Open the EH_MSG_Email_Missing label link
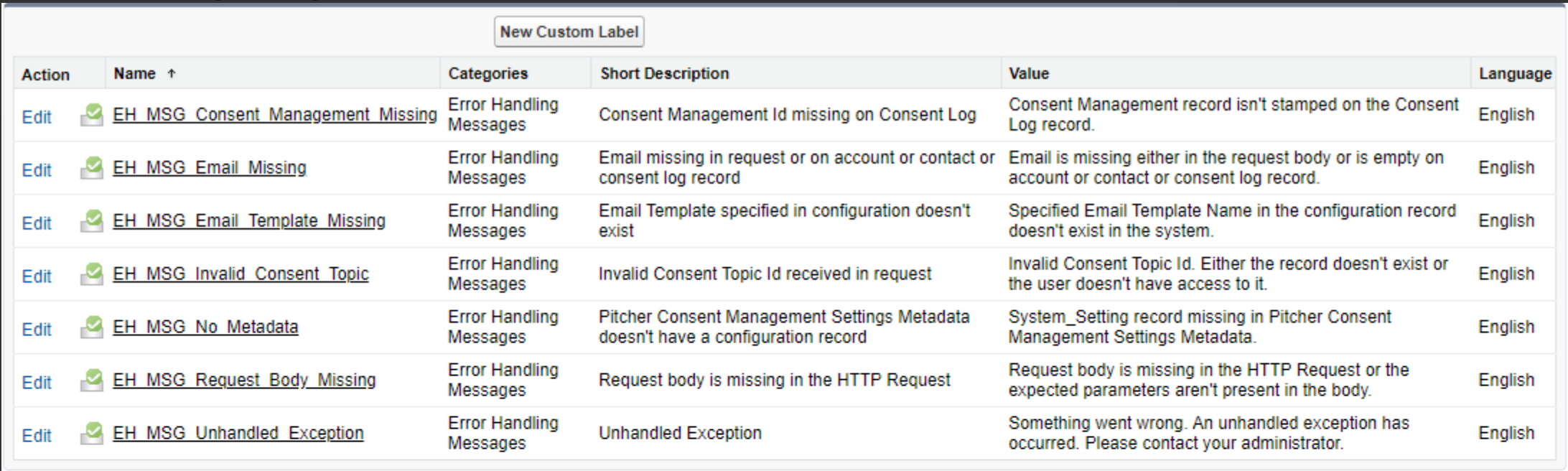The image size is (1568, 471). point(210,168)
